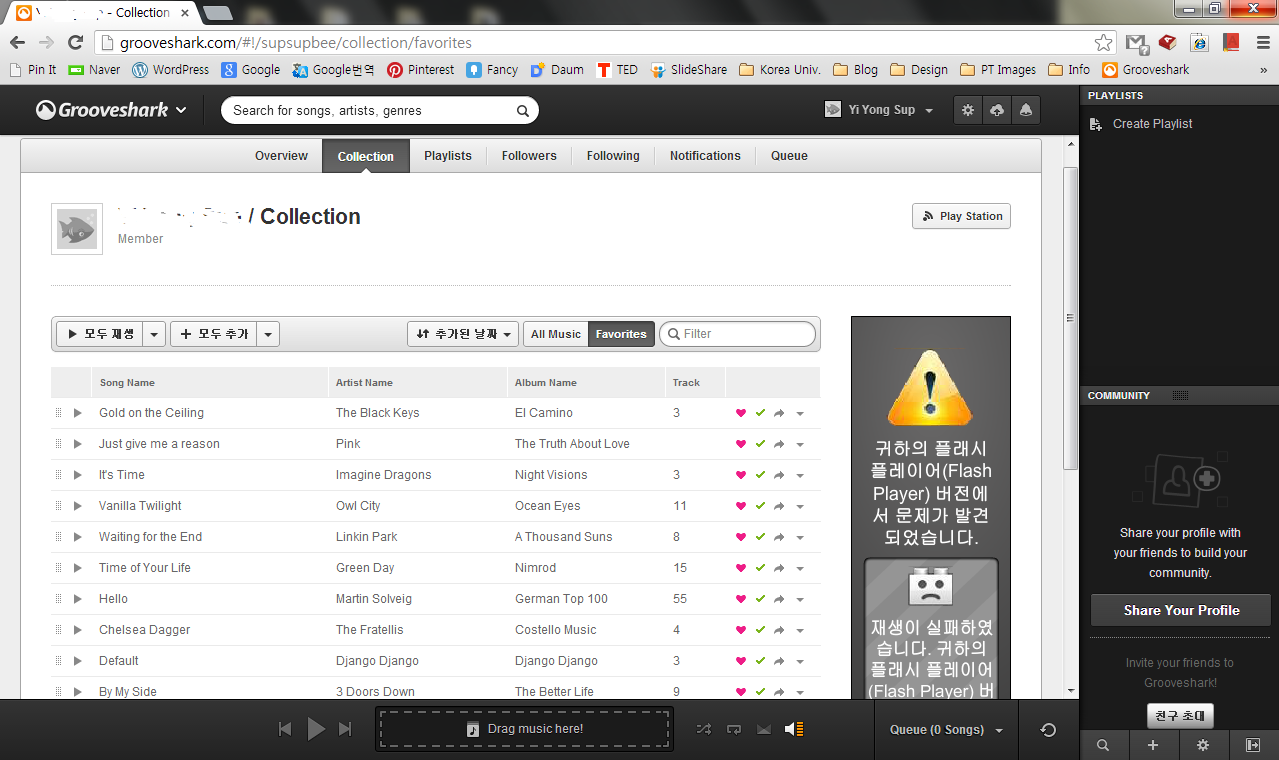The width and height of the screenshot is (1279, 760).
Task: Unfavorite Waiting for the End
Action: click(x=741, y=537)
